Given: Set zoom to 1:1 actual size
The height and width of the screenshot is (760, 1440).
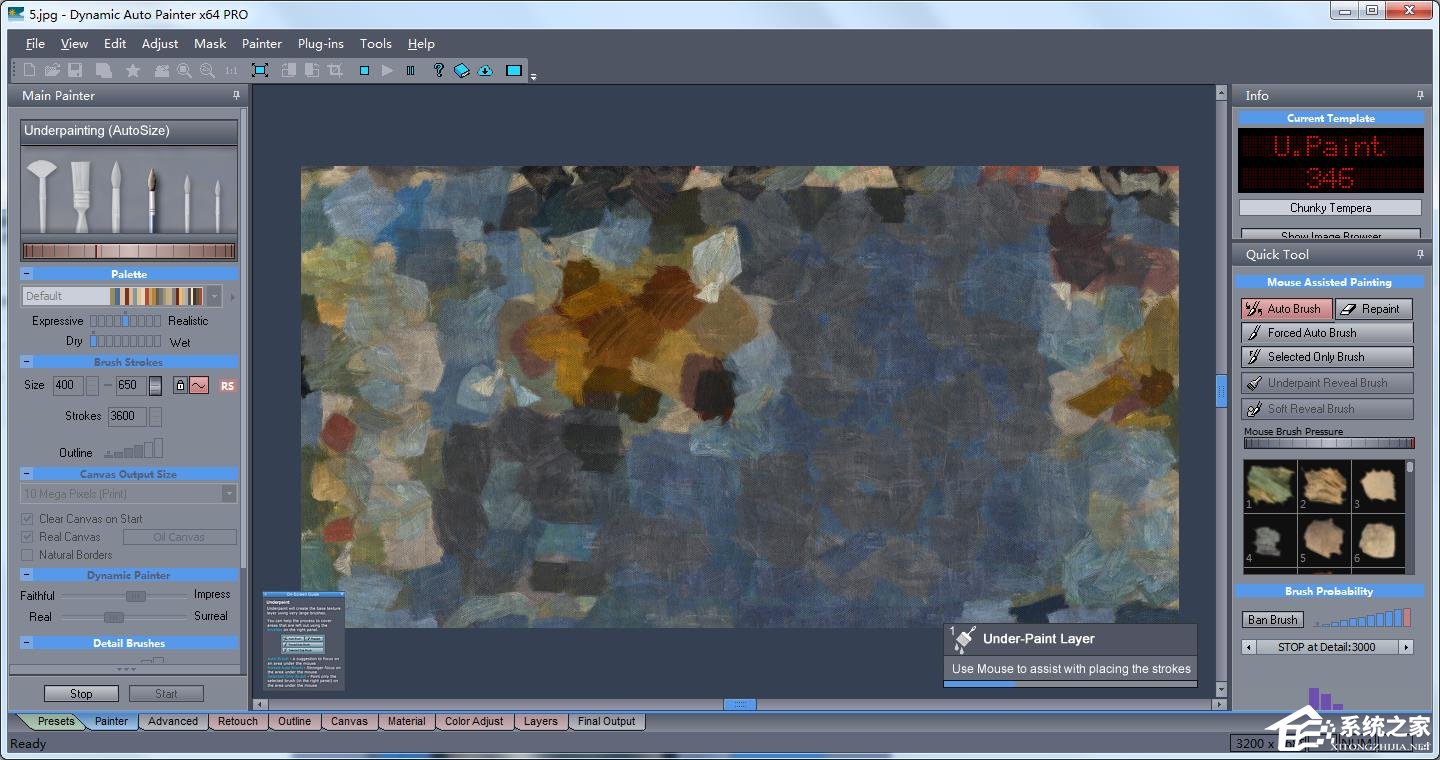Looking at the screenshot, I should (x=231, y=70).
